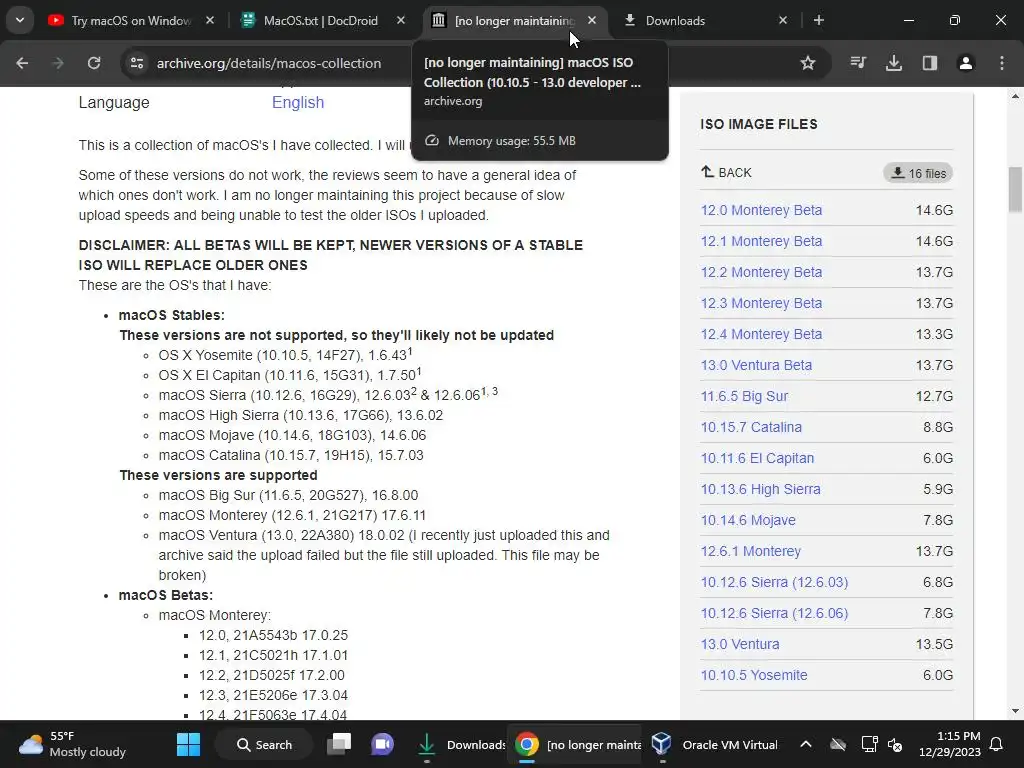Open the tab search dropdown arrow
Viewport: 1024px width, 768px height.
[20, 20]
